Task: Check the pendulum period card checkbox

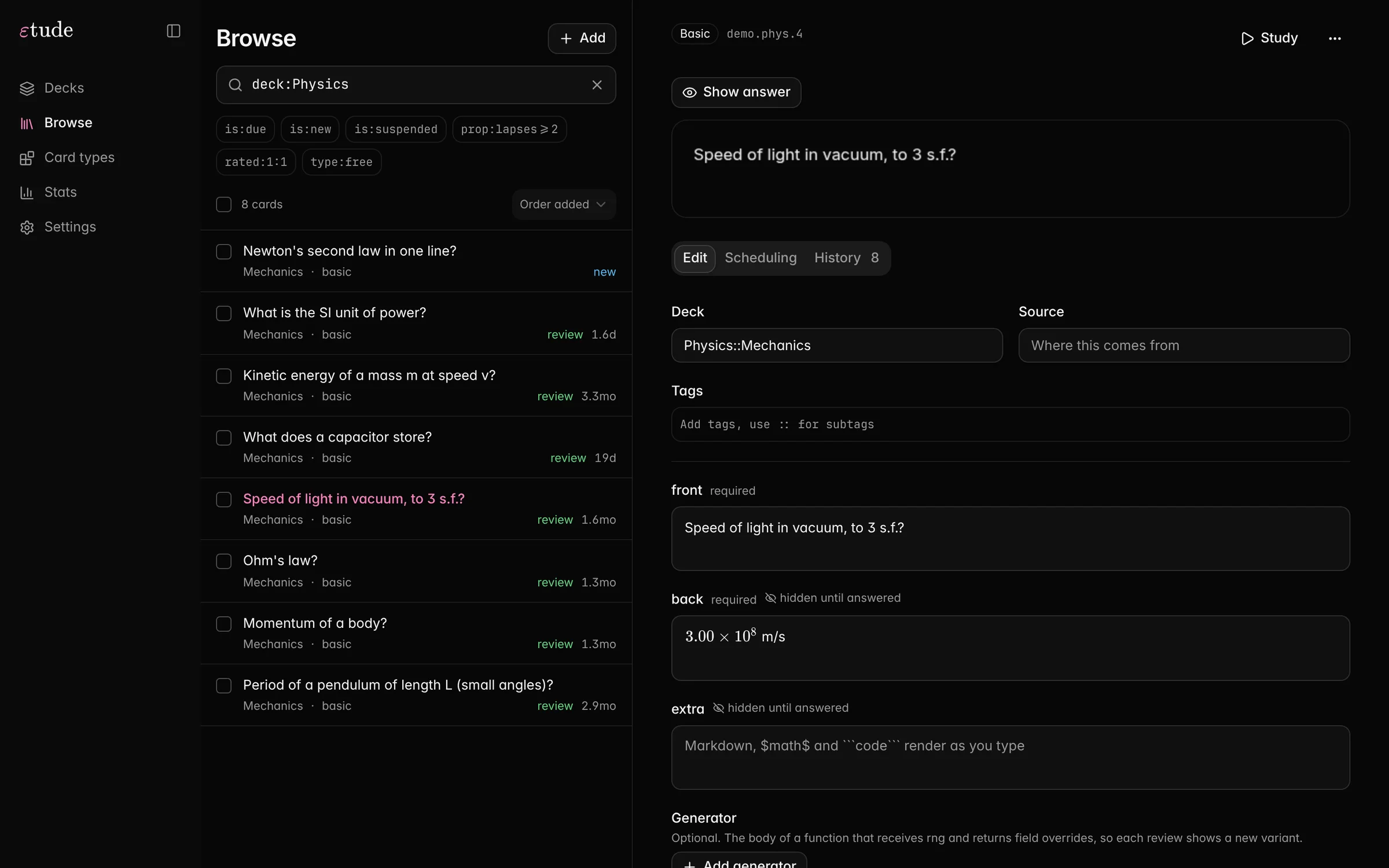Action: (x=223, y=685)
